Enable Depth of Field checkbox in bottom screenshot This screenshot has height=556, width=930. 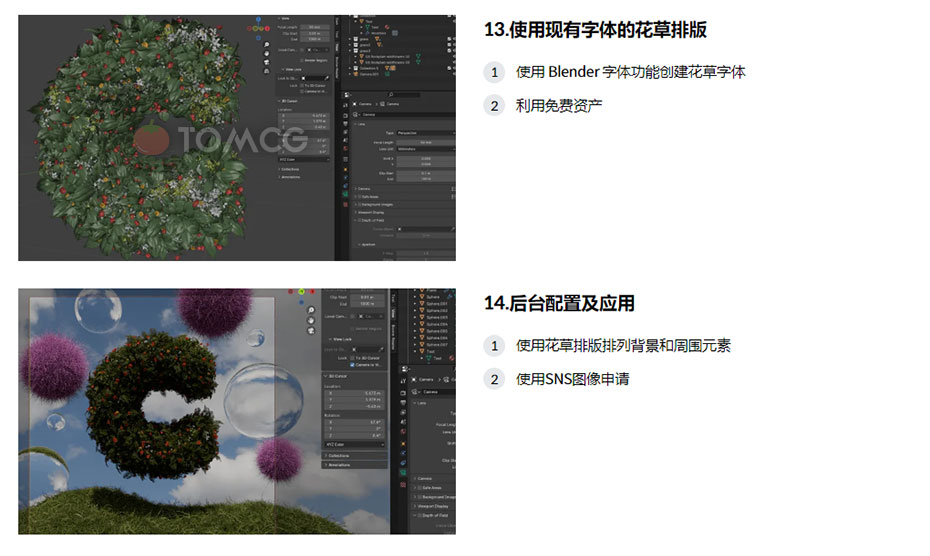click(x=419, y=515)
